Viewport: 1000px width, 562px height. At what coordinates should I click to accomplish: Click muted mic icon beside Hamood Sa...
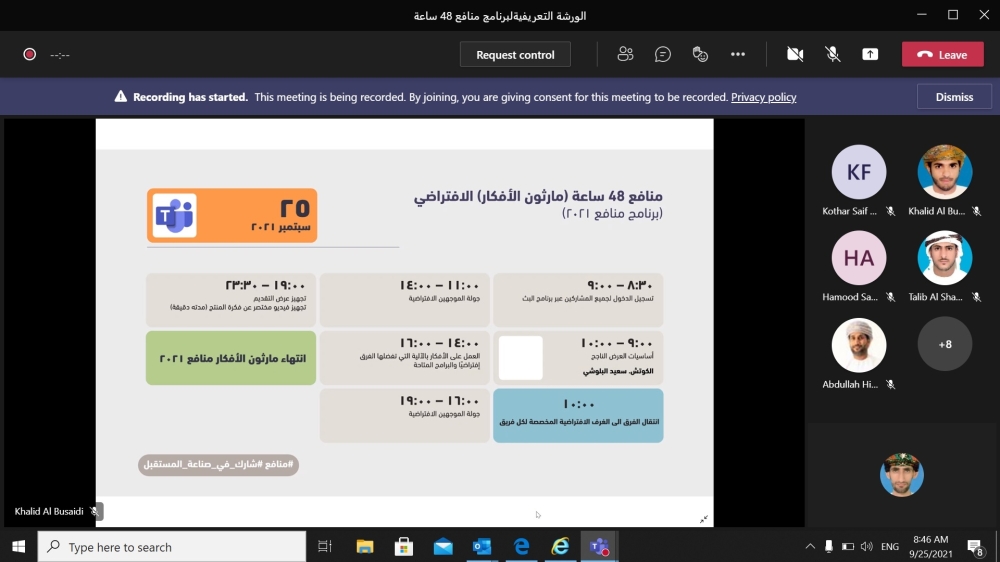[890, 297]
